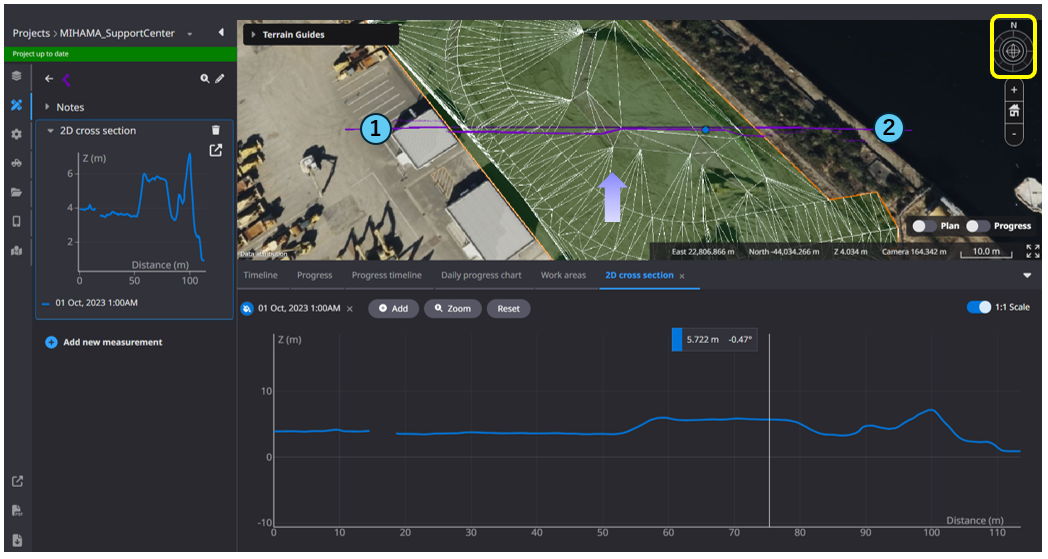1048x559 pixels.
Task: Turn off the 1:1 Scale switch
Action: click(978, 307)
